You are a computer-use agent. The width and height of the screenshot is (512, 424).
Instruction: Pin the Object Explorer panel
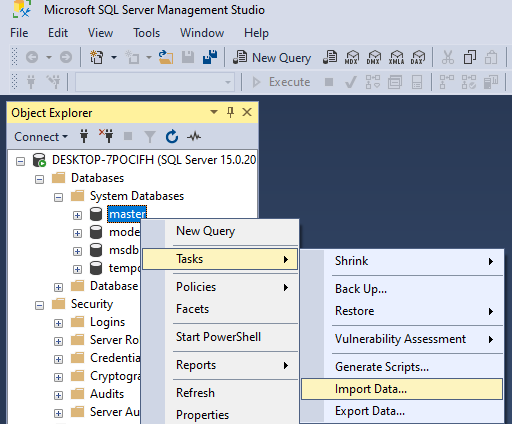click(230, 112)
